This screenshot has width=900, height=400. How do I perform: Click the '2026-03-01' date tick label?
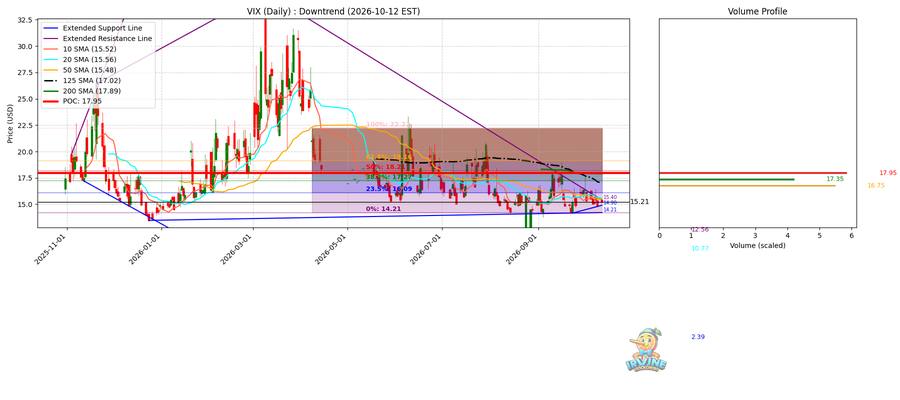click(238, 248)
